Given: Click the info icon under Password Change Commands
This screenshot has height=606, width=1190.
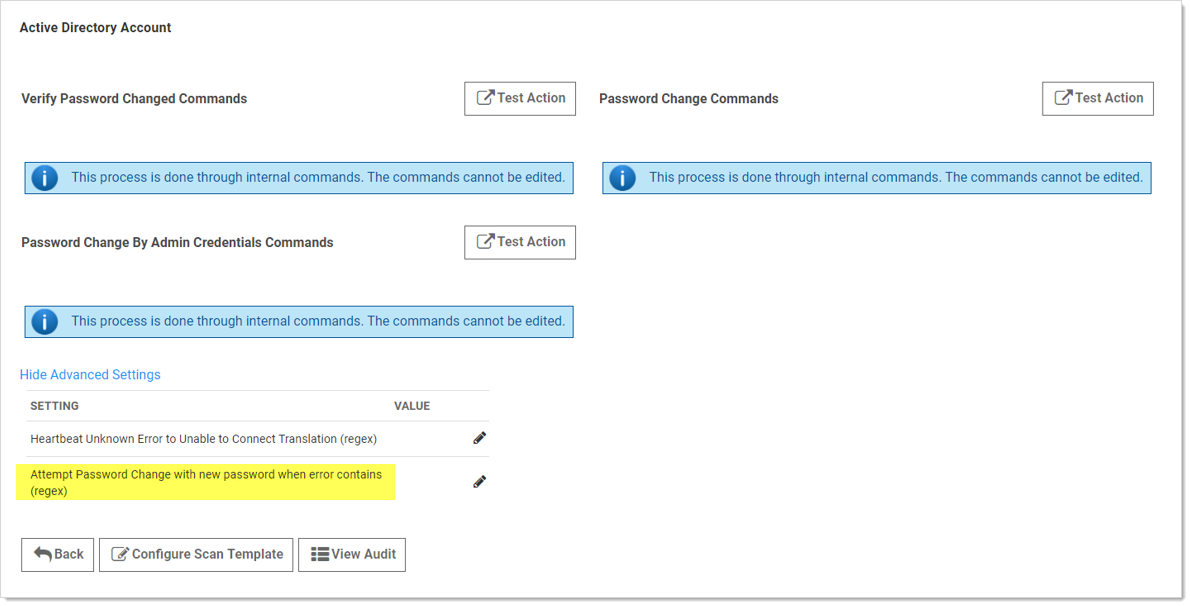Looking at the screenshot, I should [x=622, y=177].
